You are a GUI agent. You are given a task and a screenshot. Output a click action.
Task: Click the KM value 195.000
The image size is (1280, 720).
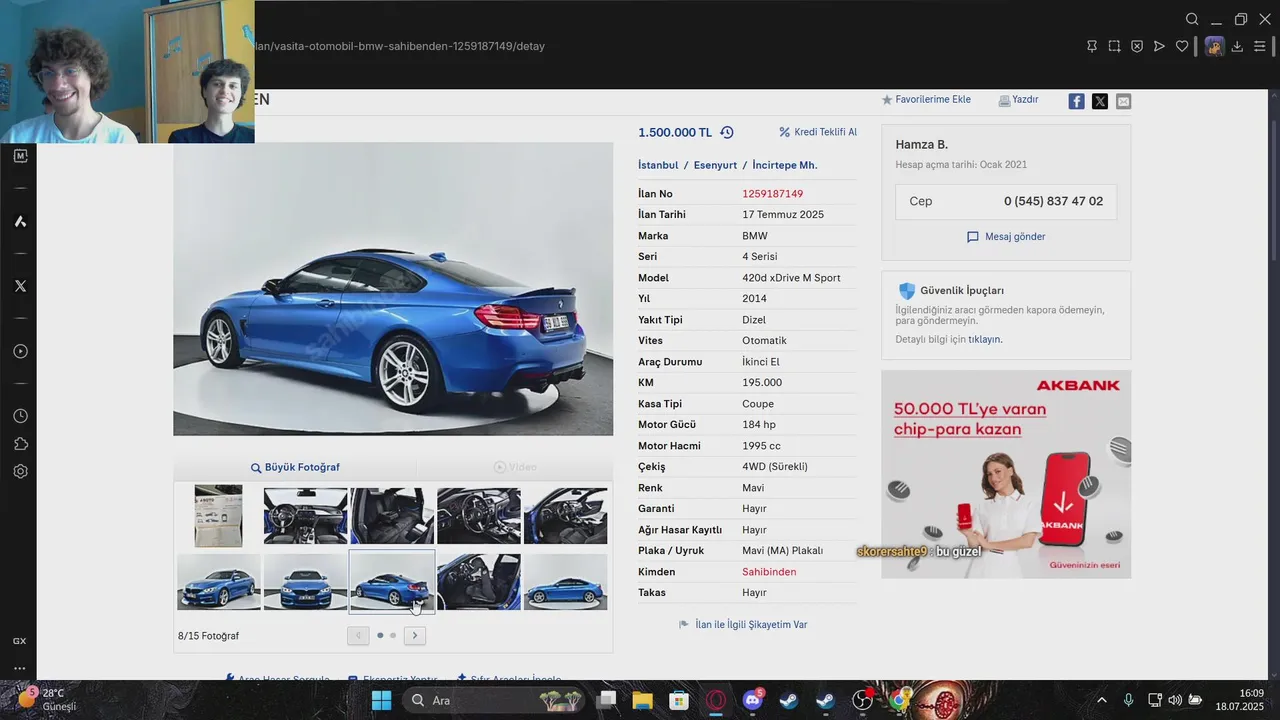click(x=762, y=383)
